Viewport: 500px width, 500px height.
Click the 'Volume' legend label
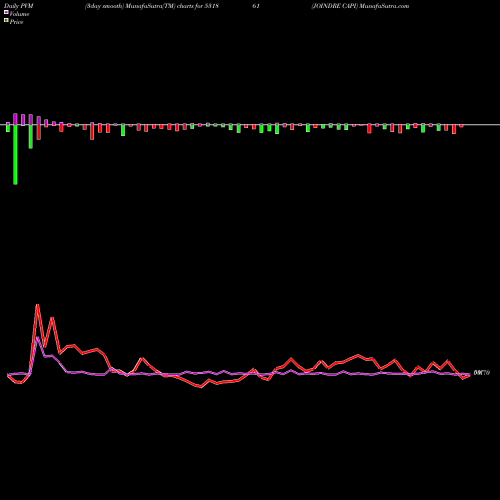(19, 14)
